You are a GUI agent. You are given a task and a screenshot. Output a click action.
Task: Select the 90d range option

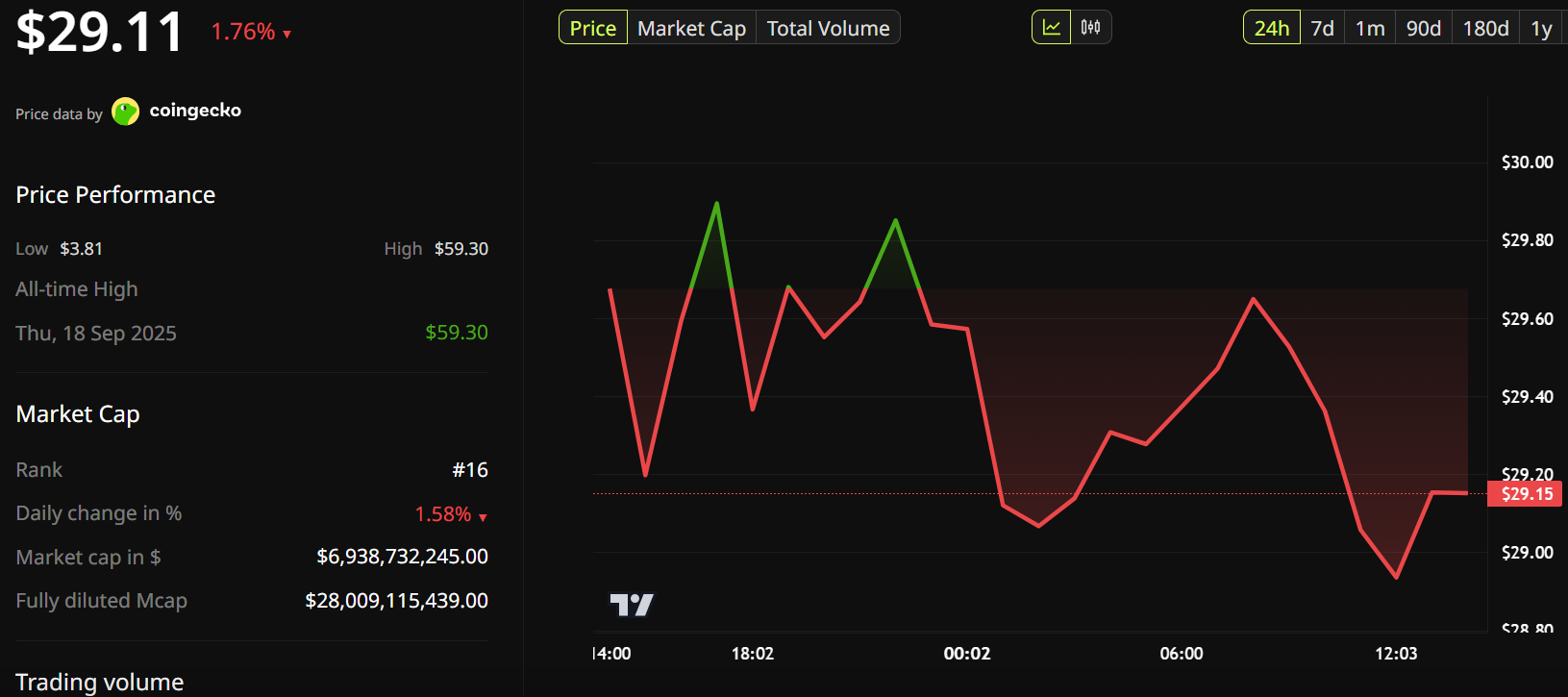[1423, 27]
